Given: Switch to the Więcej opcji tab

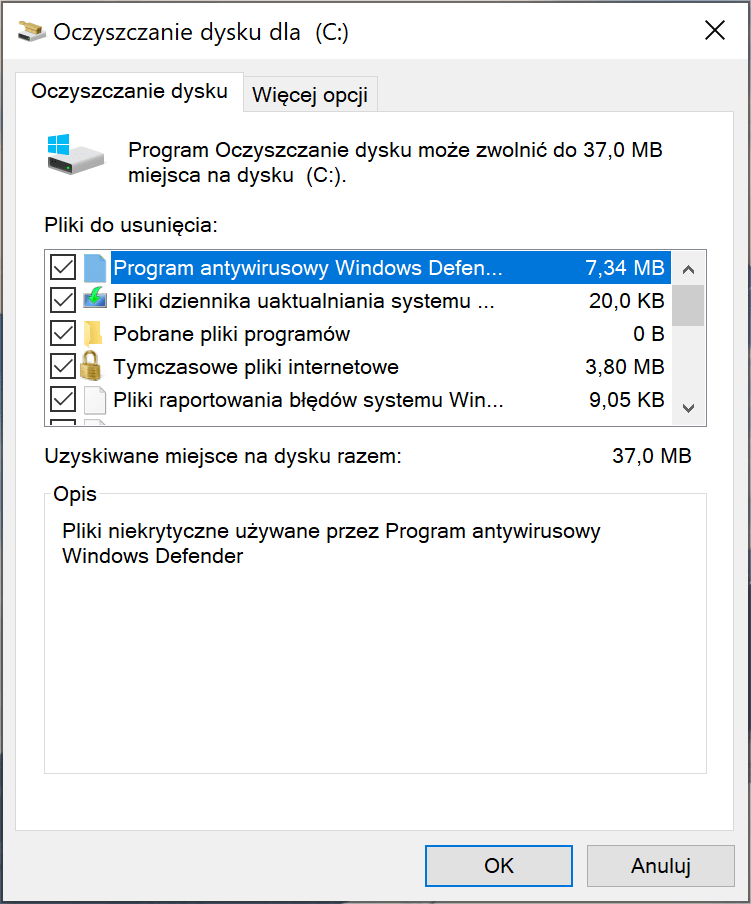Looking at the screenshot, I should pyautogui.click(x=310, y=95).
